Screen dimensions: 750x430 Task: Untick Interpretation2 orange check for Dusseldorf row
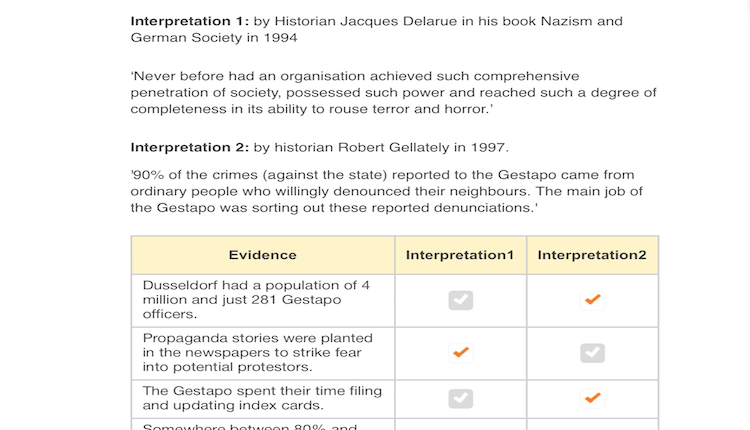[592, 300]
